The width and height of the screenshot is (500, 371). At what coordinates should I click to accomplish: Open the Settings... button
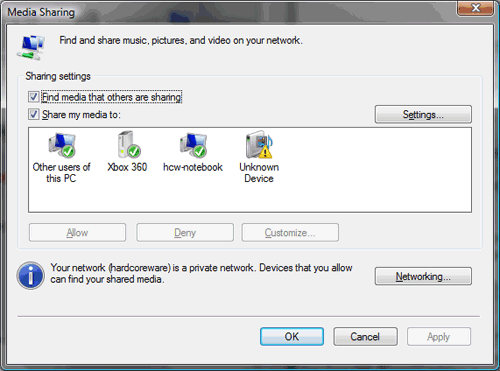coord(423,115)
